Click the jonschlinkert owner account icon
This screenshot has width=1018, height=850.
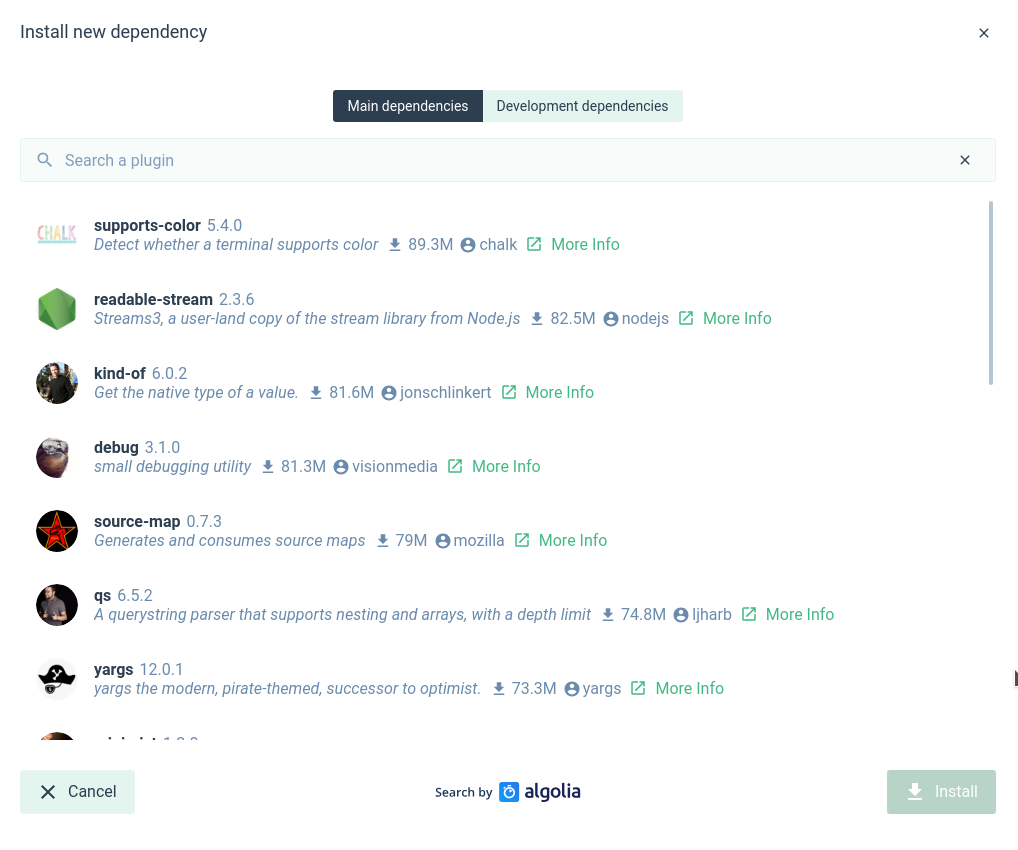pos(389,394)
